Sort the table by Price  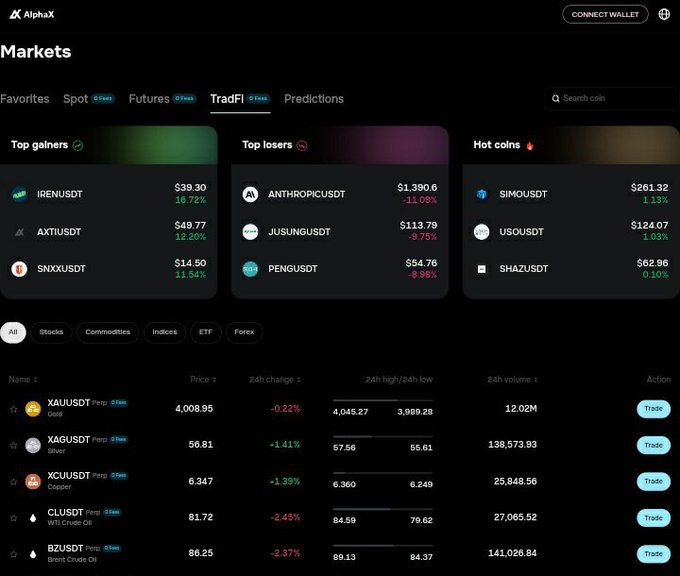(x=203, y=380)
